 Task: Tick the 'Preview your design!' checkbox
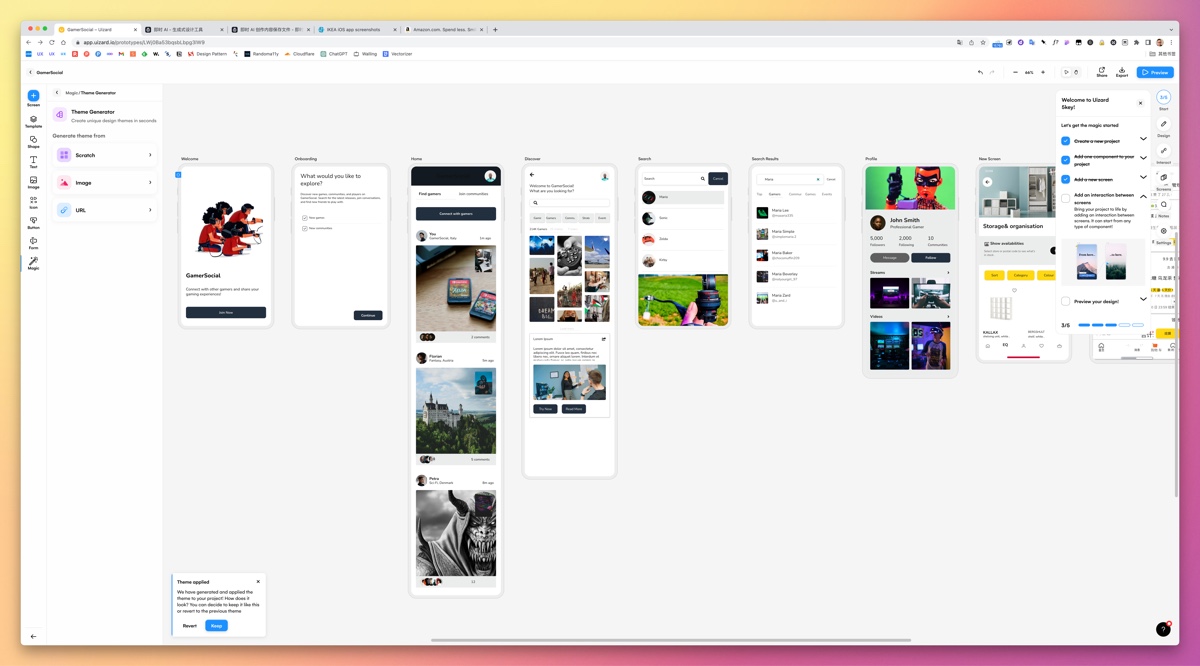(x=1066, y=301)
